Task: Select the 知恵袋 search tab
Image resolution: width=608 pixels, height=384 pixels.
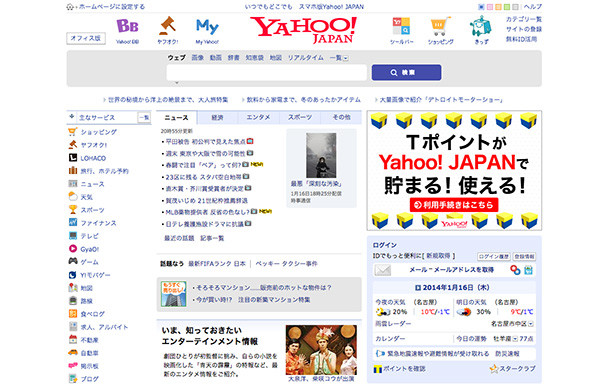Action: pos(255,58)
